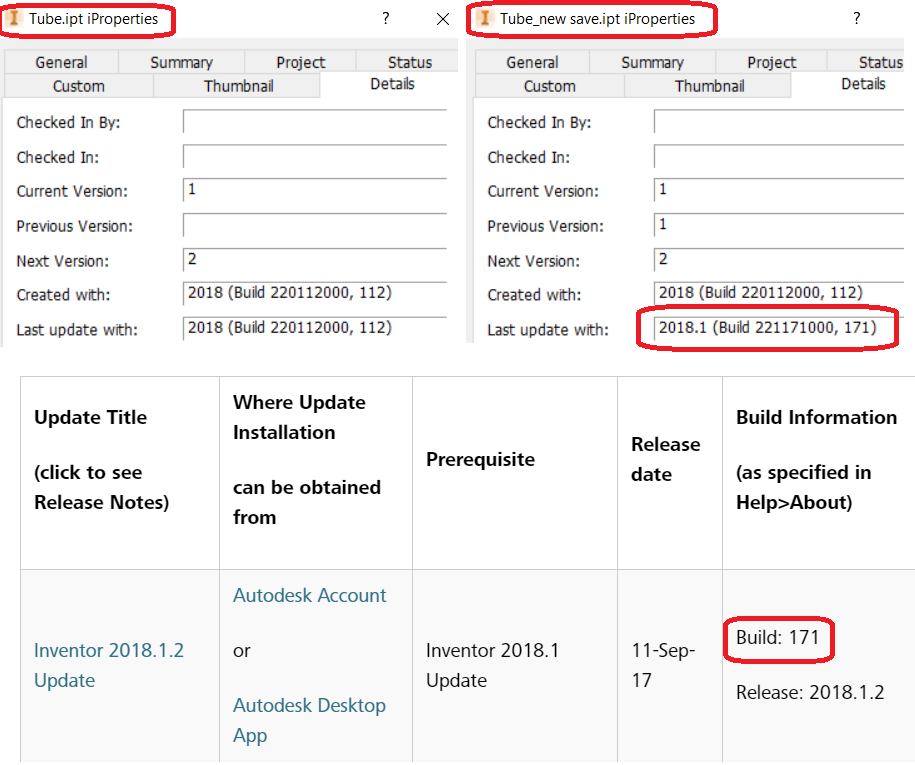Close the Tube.ipt iProperties dialog

443,19
